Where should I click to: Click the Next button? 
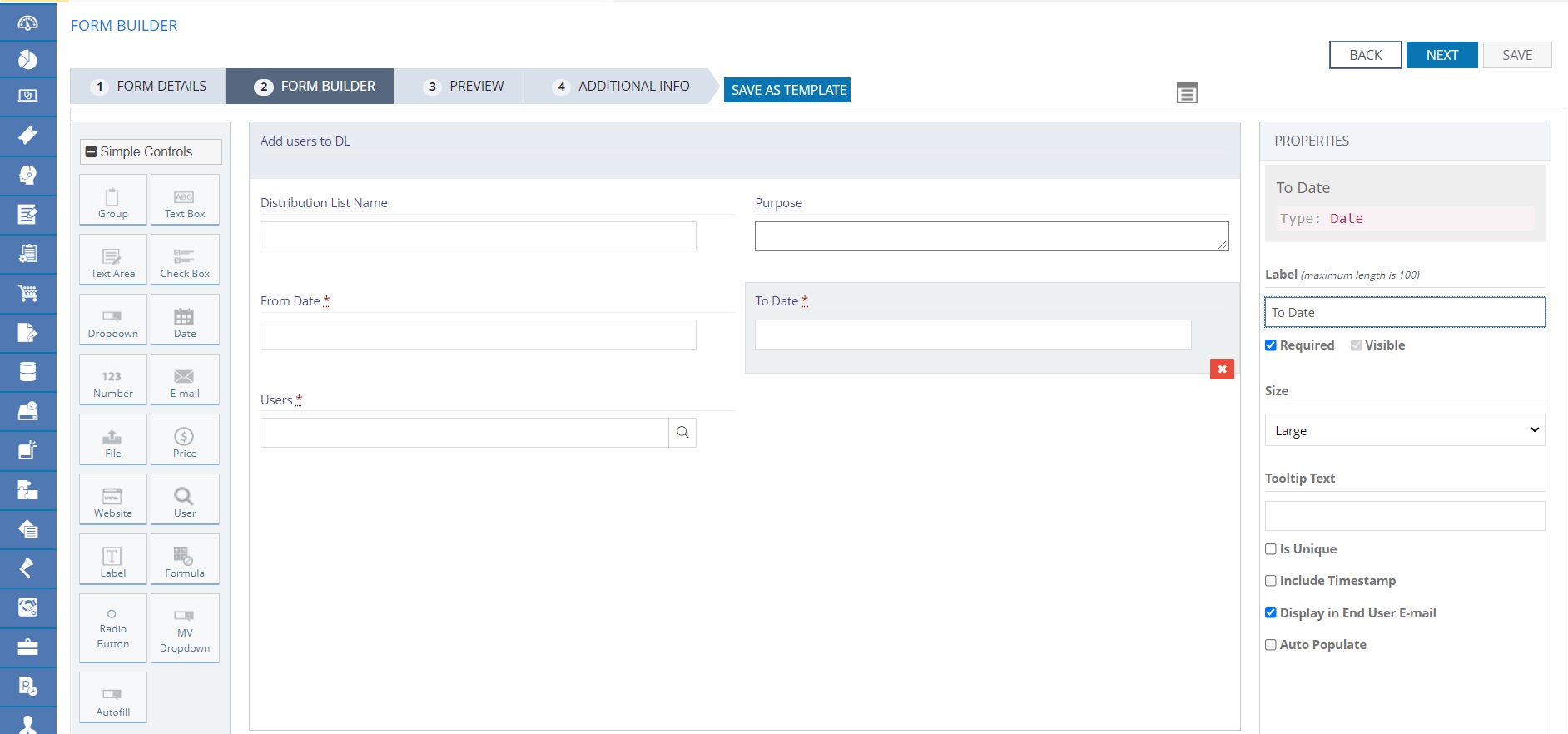pos(1442,55)
